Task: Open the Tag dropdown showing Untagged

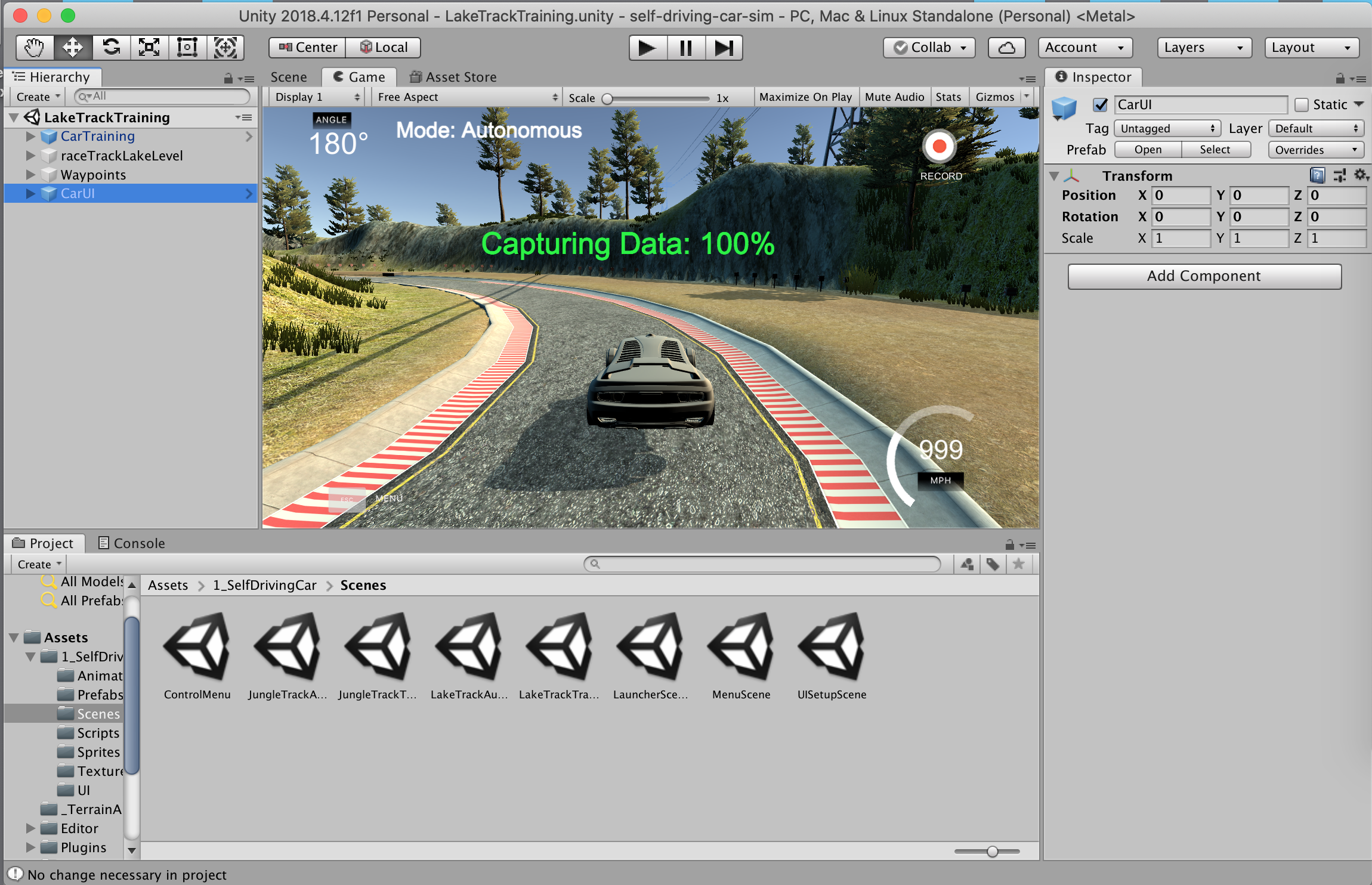Action: point(1167,129)
